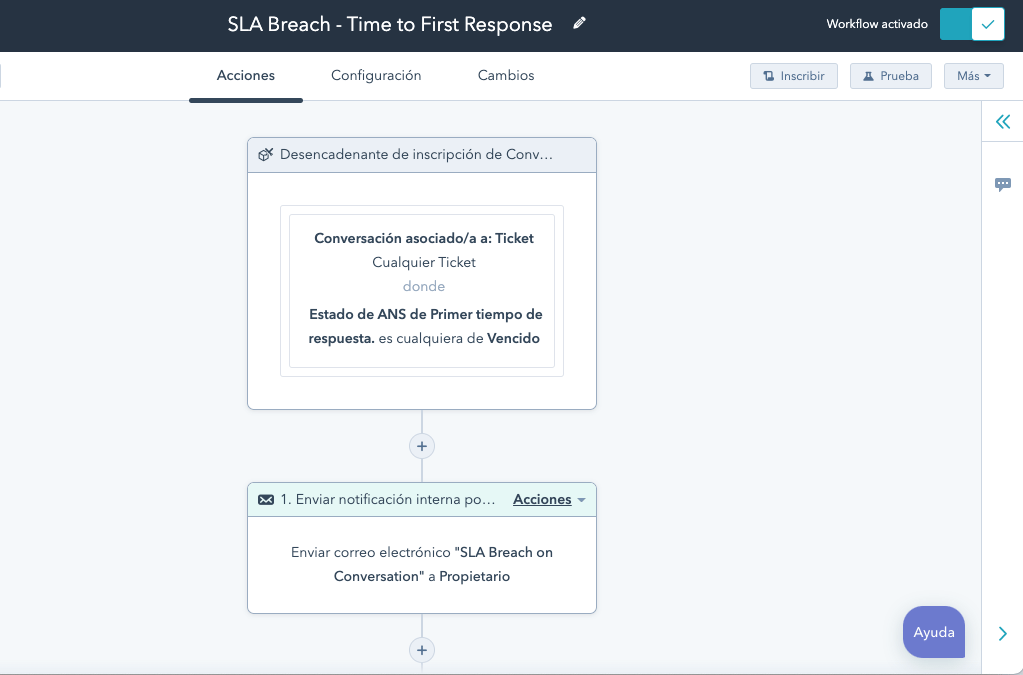
Task: Add action via plus below trigger
Action: 422,446
